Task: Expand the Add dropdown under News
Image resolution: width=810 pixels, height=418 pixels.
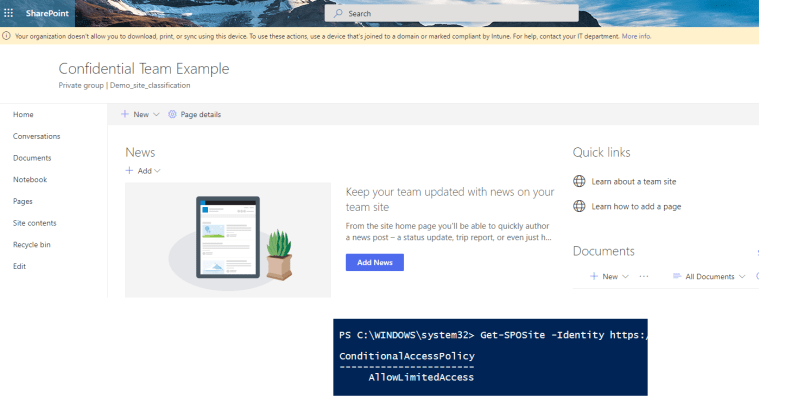Action: pos(157,171)
